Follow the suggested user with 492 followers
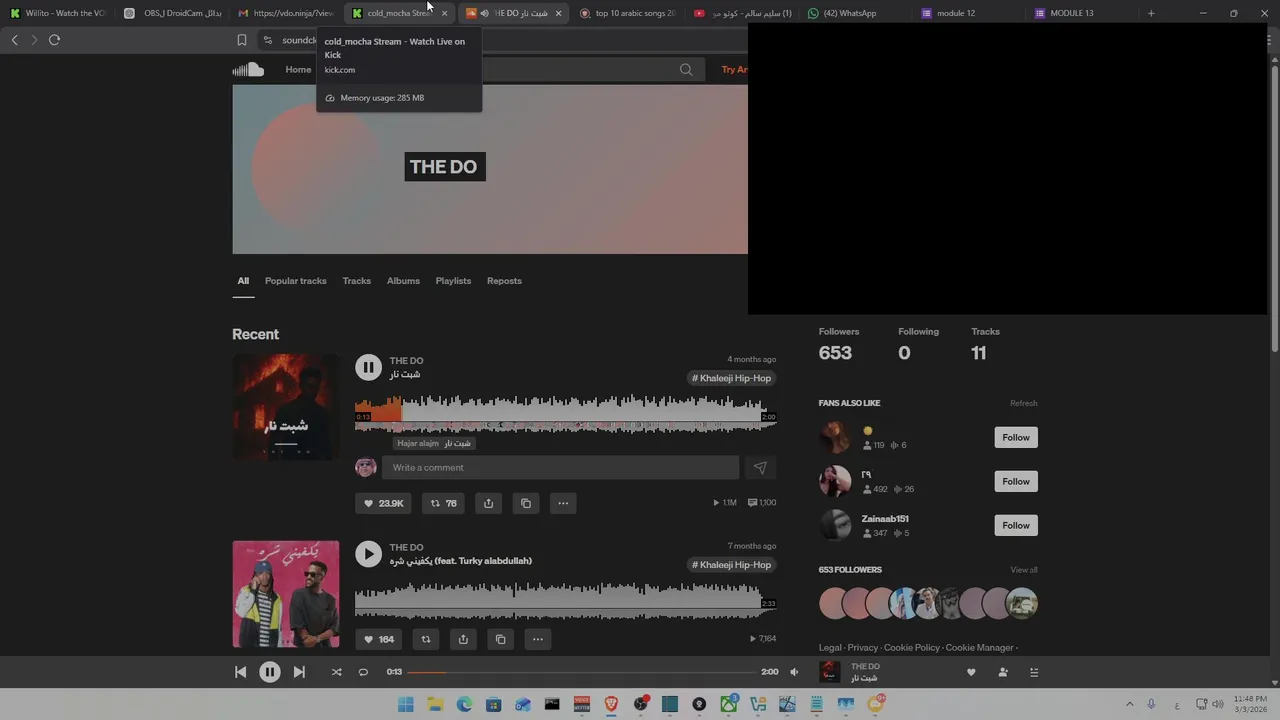This screenshot has height=720, width=1280. click(1016, 481)
